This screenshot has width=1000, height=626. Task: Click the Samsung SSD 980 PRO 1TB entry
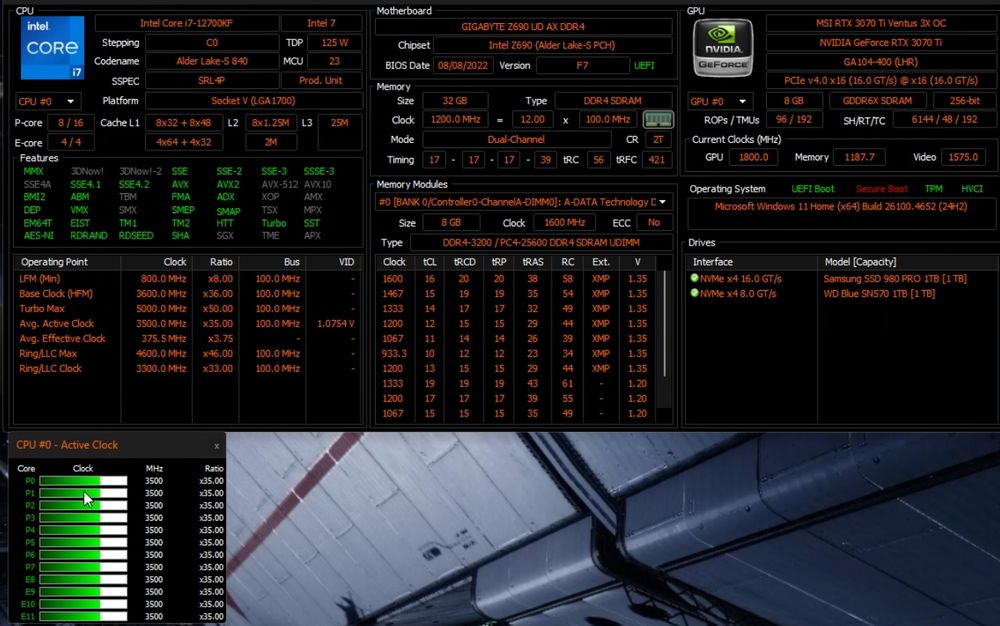(x=895, y=279)
